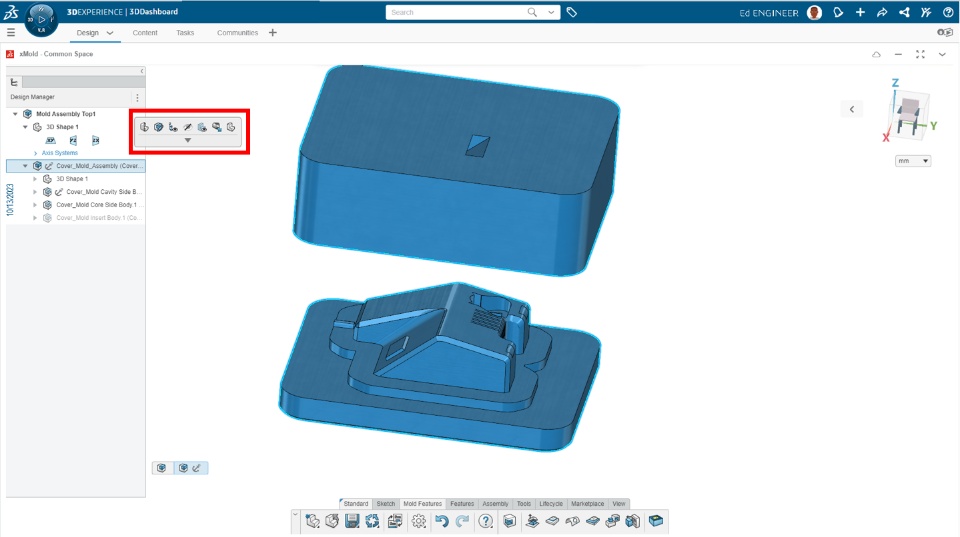The height and width of the screenshot is (537, 960).
Task: Switch to the Communities tab
Action: [238, 33]
